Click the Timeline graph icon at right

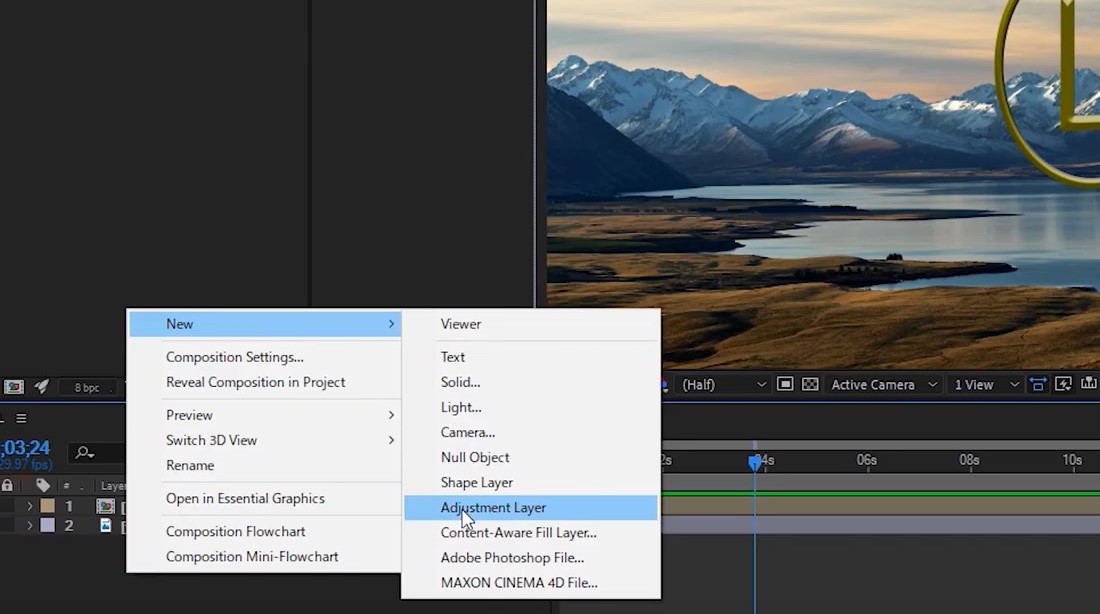(1089, 384)
